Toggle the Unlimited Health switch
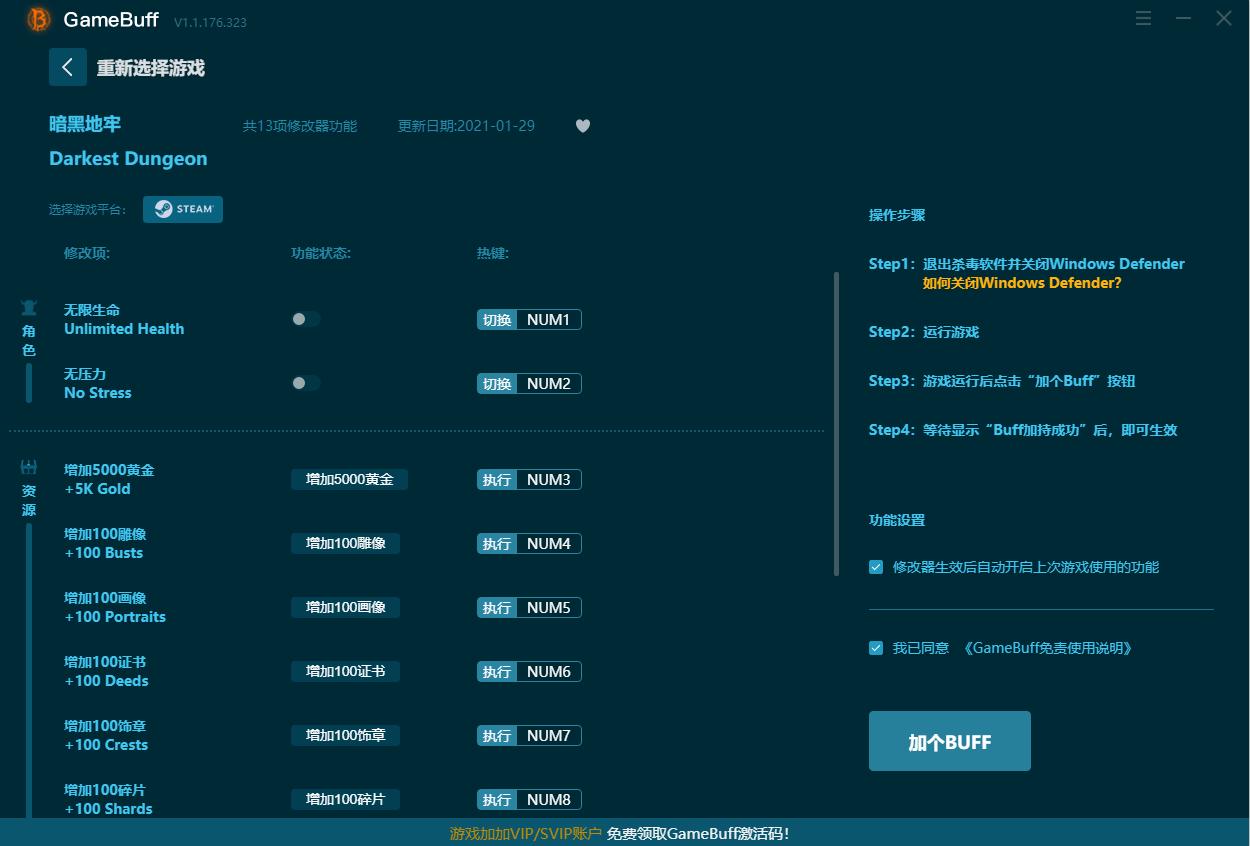 click(306, 319)
